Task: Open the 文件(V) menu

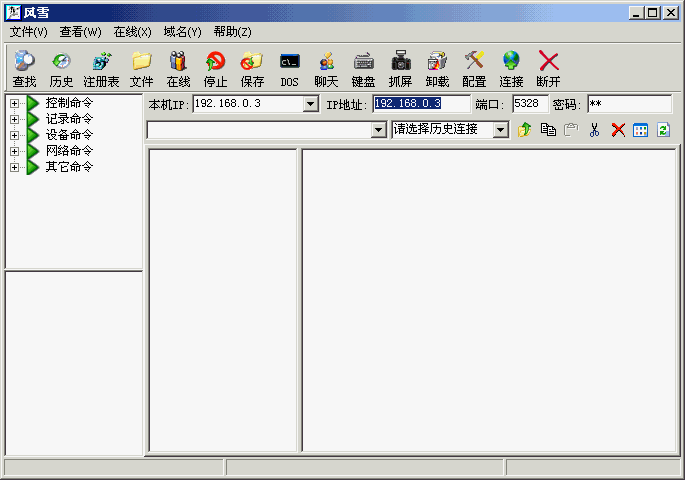Action: 29,32
